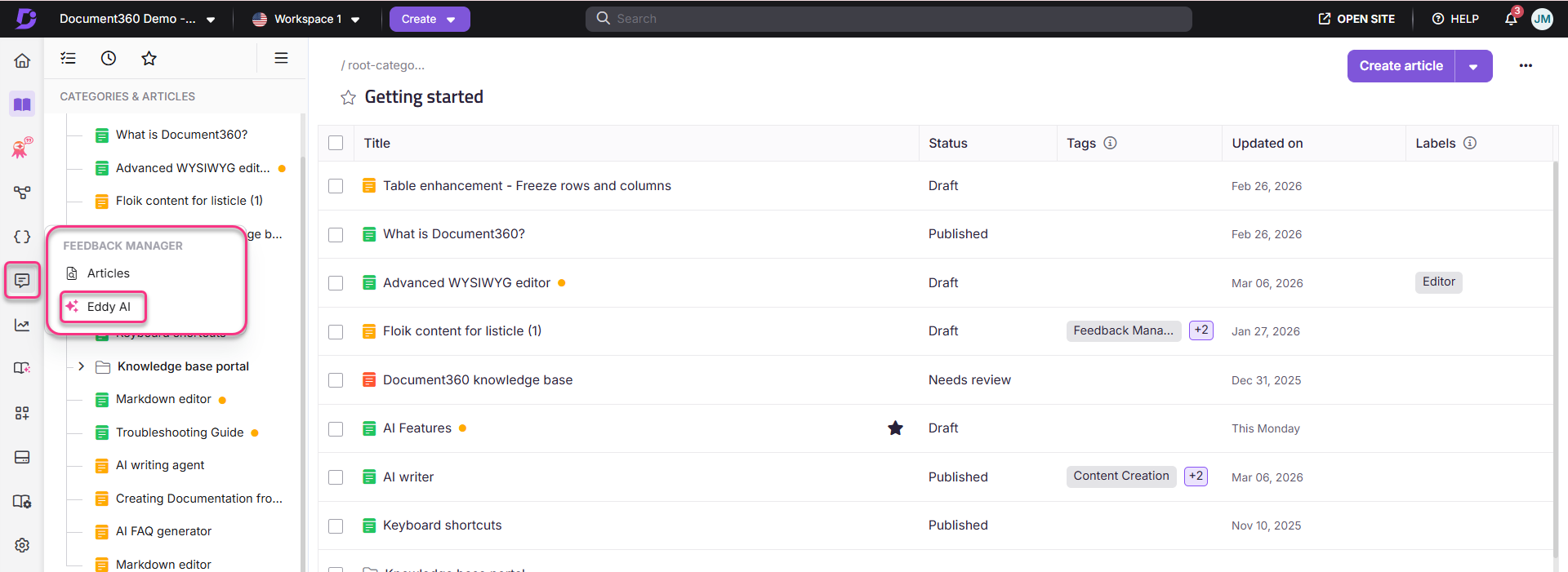Expand +2 tags on AI writer row
This screenshot has width=1568, height=572.
[1196, 477]
